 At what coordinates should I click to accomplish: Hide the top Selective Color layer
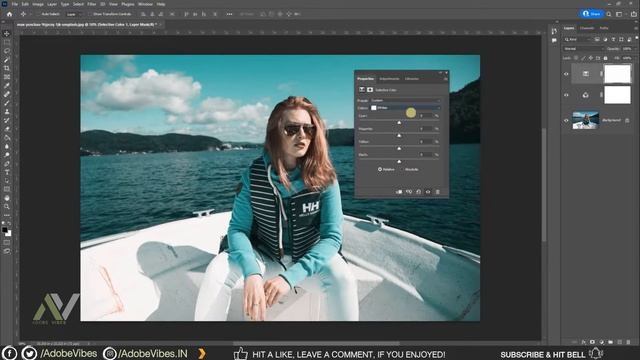coord(566,74)
